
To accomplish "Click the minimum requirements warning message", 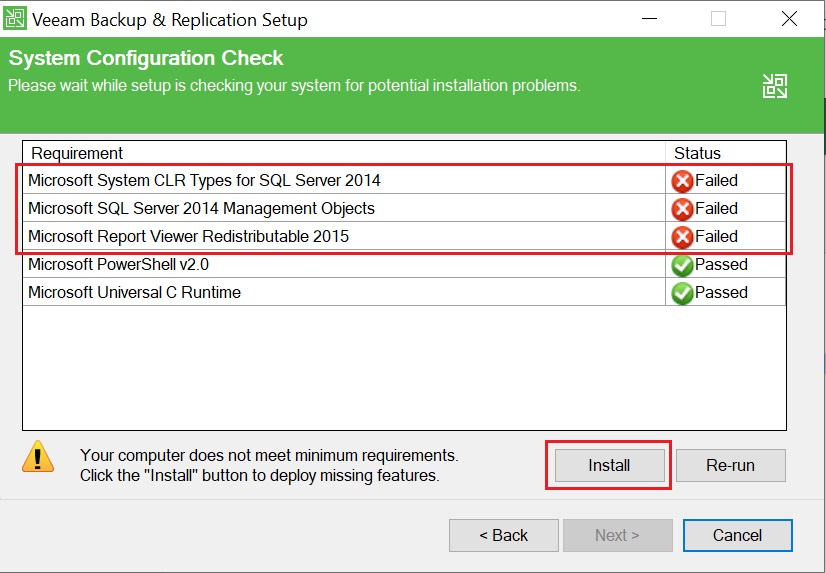I will 269,465.
